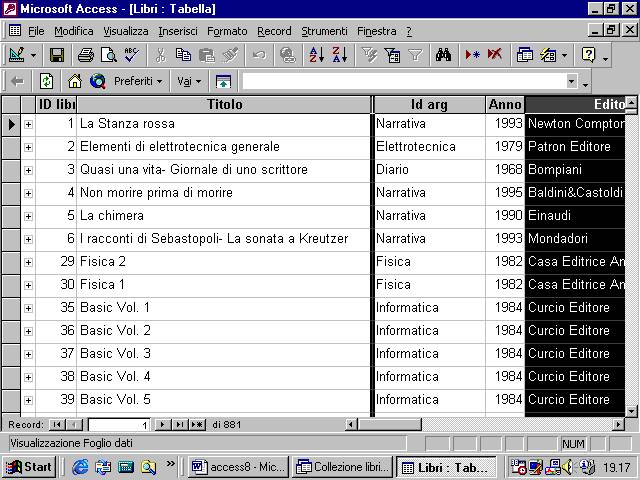Image resolution: width=640 pixels, height=480 pixels.
Task: Open the address box dropdown arrow
Action: (571, 81)
